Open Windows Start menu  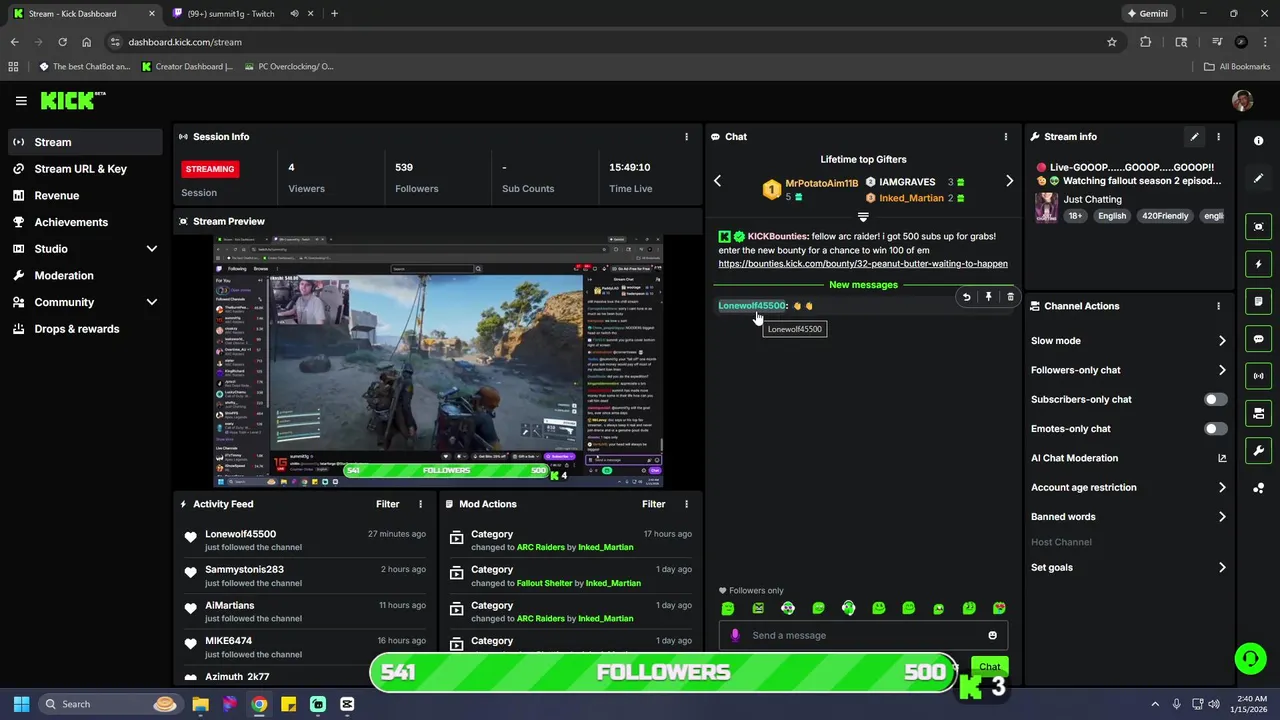pyautogui.click(x=21, y=704)
